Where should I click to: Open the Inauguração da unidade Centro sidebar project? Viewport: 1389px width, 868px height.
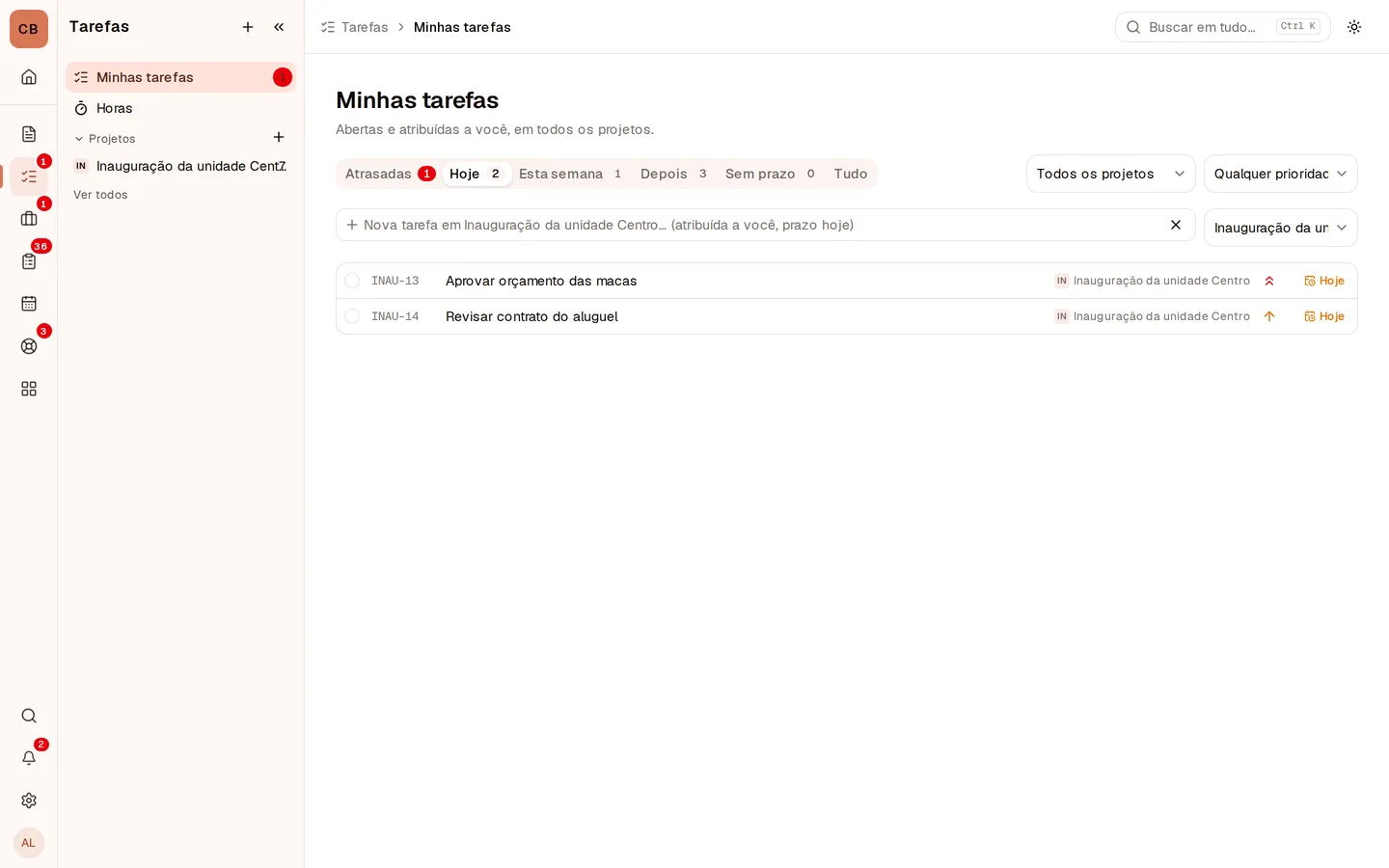[x=180, y=166]
